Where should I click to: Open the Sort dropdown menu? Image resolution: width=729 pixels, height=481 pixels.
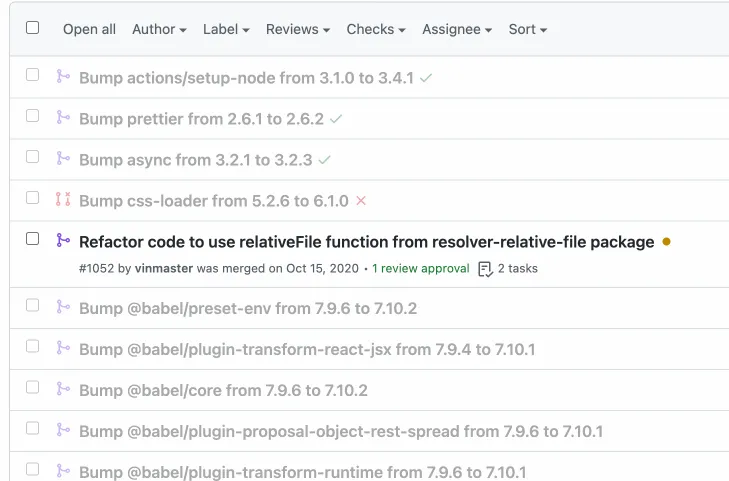(x=527, y=29)
